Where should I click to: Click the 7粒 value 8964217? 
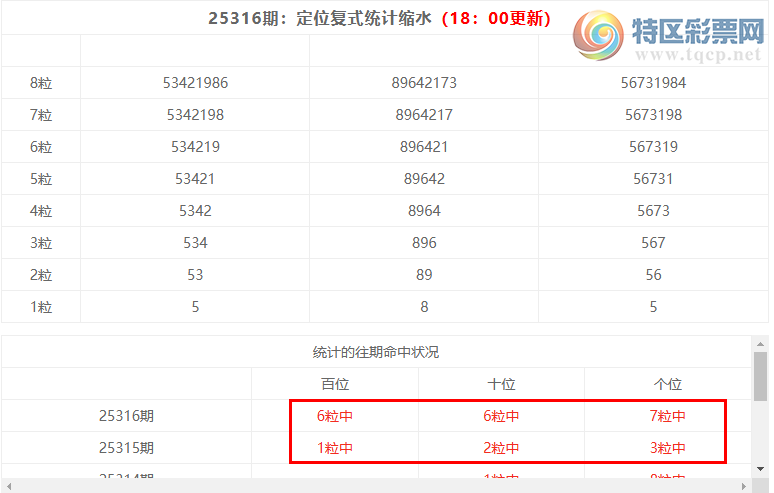click(x=424, y=115)
